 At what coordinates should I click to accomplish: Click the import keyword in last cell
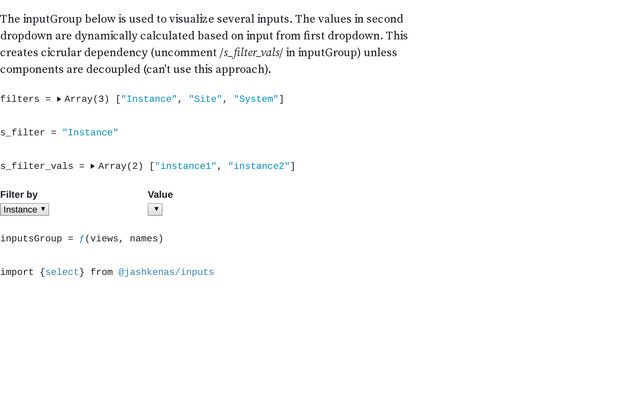pyautogui.click(x=17, y=272)
